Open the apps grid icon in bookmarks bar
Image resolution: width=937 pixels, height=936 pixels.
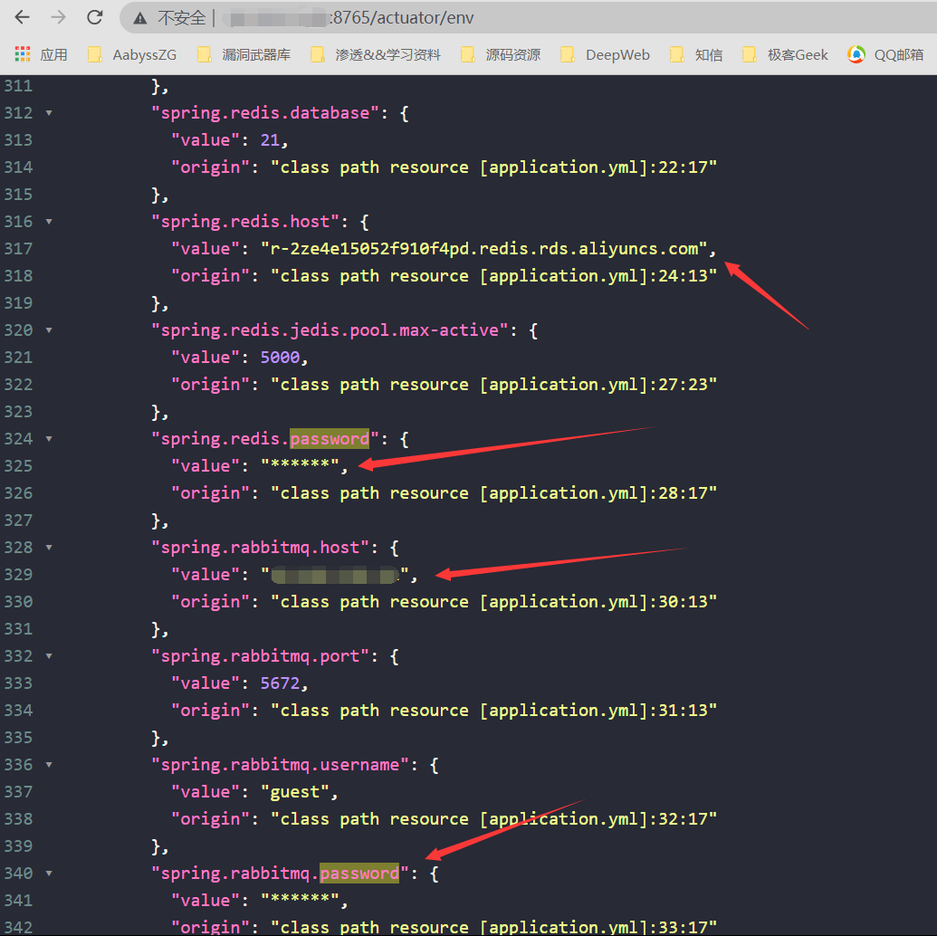[22, 54]
